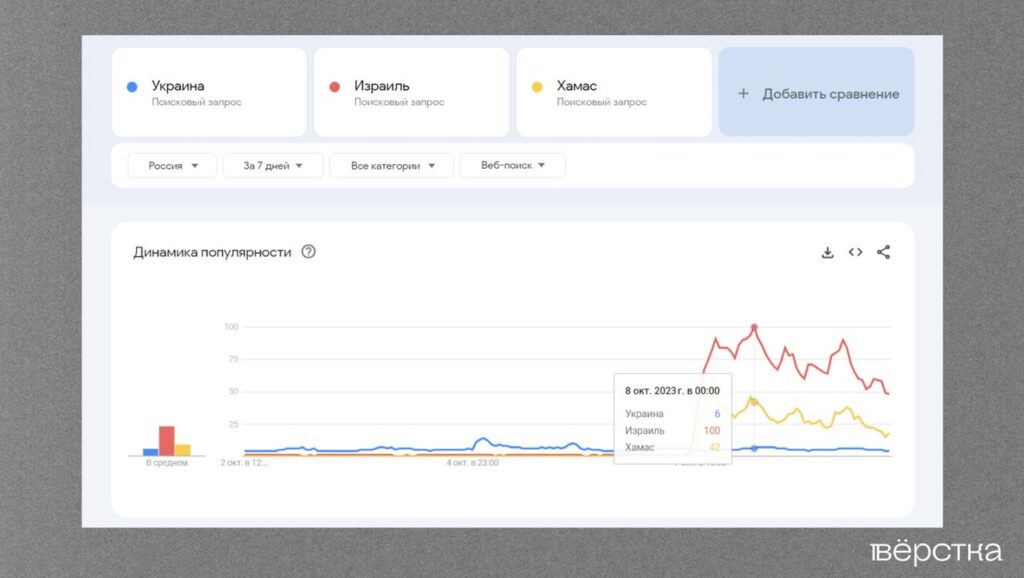
Task: Open help icon beside Динамика популярности
Action: tap(308, 252)
